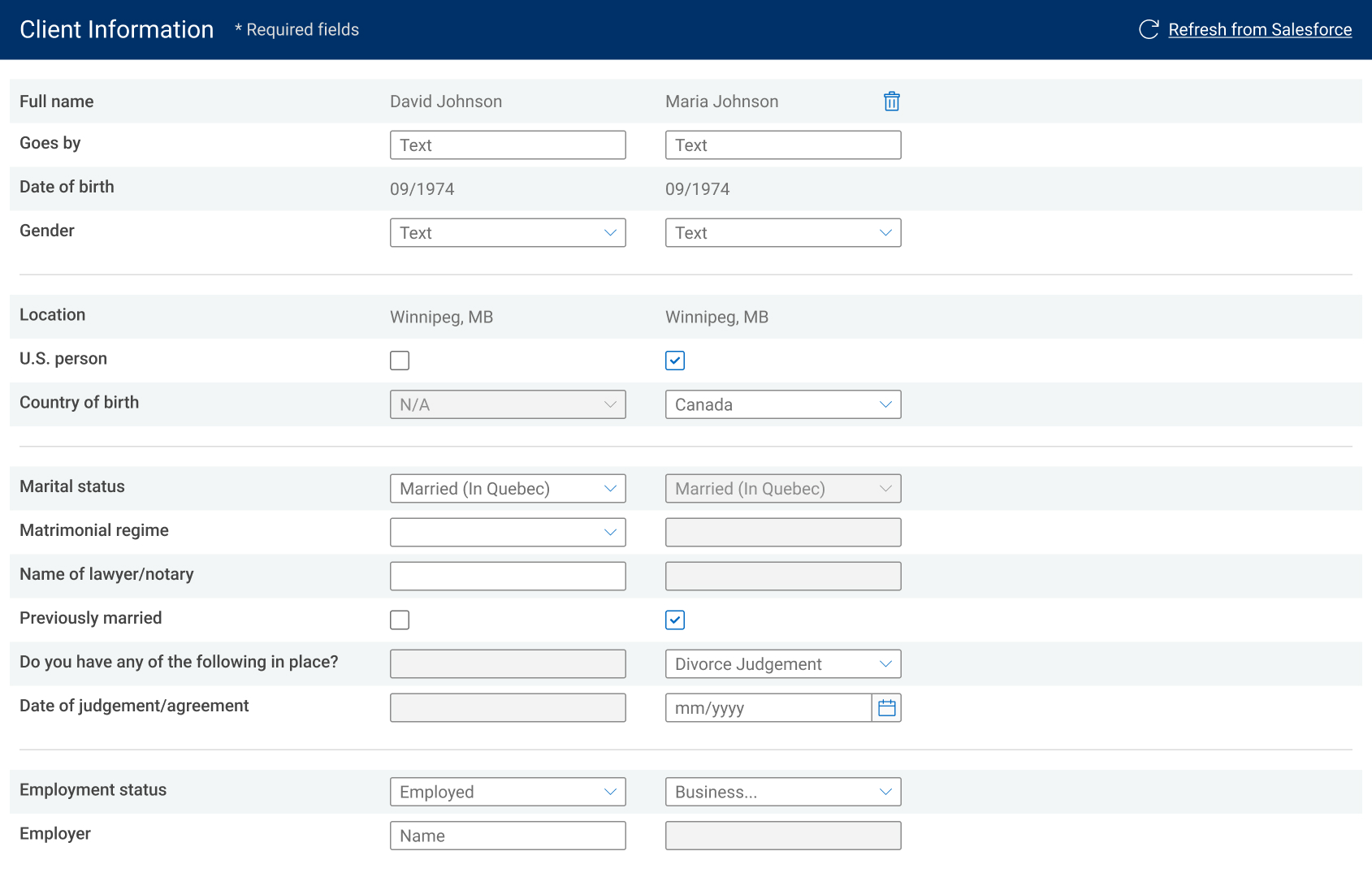Viewport: 1372px width, 877px height.
Task: Click the refresh circular arrow icon
Action: pos(1149,30)
